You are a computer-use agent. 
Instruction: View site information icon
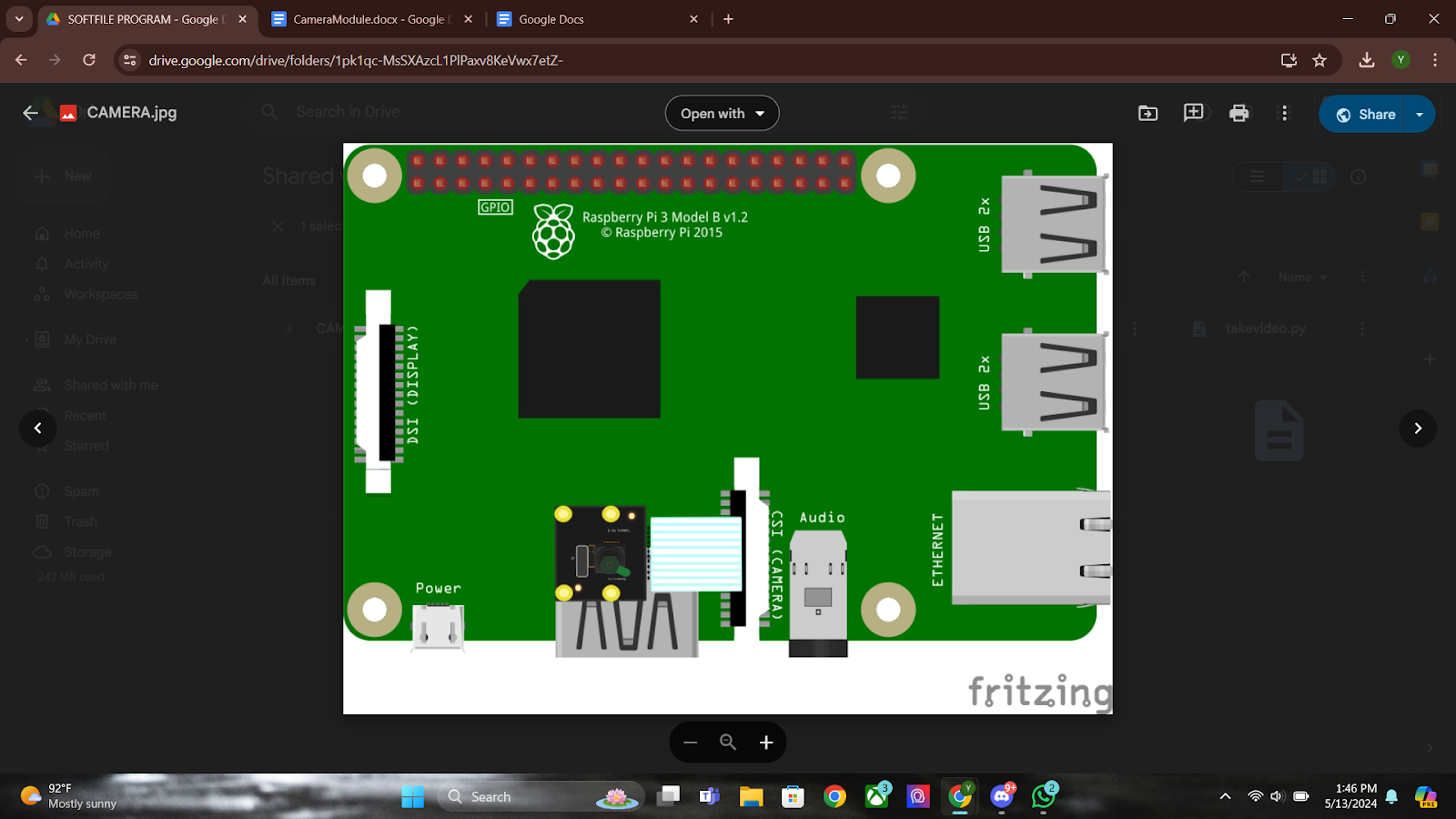point(130,60)
